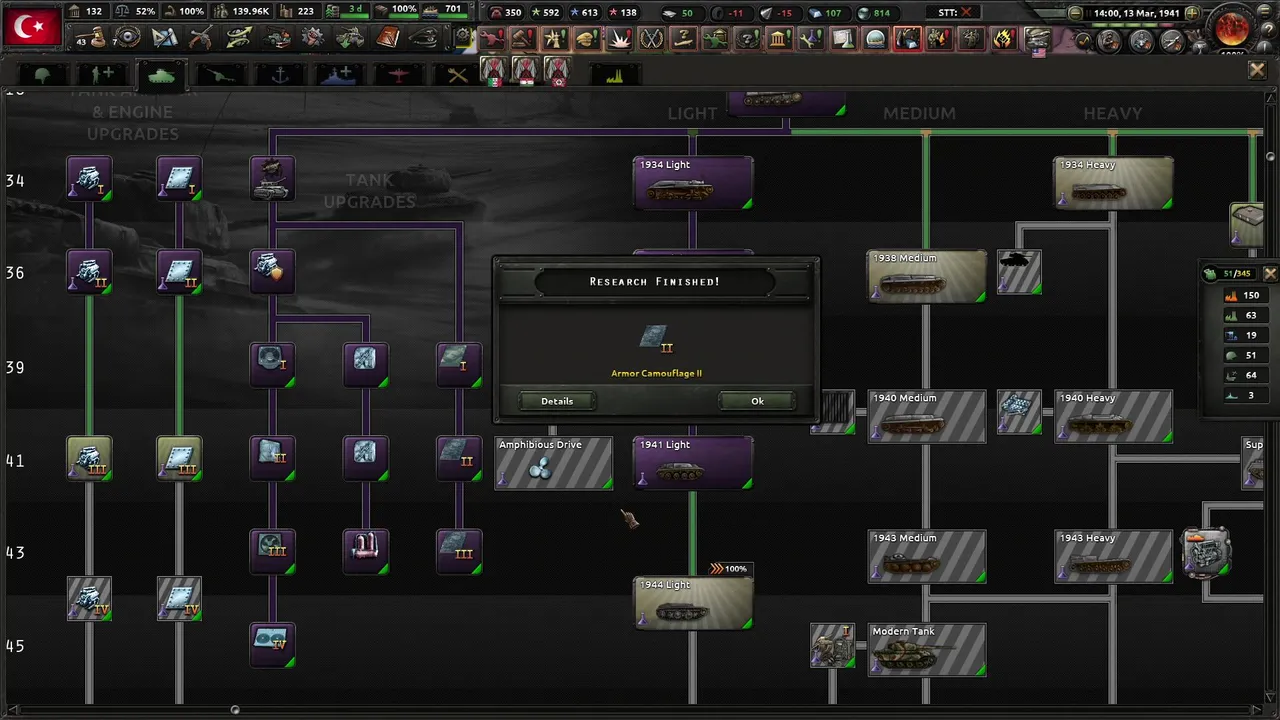
Task: Select the Armor III upgrade icon
Action: pos(179,458)
